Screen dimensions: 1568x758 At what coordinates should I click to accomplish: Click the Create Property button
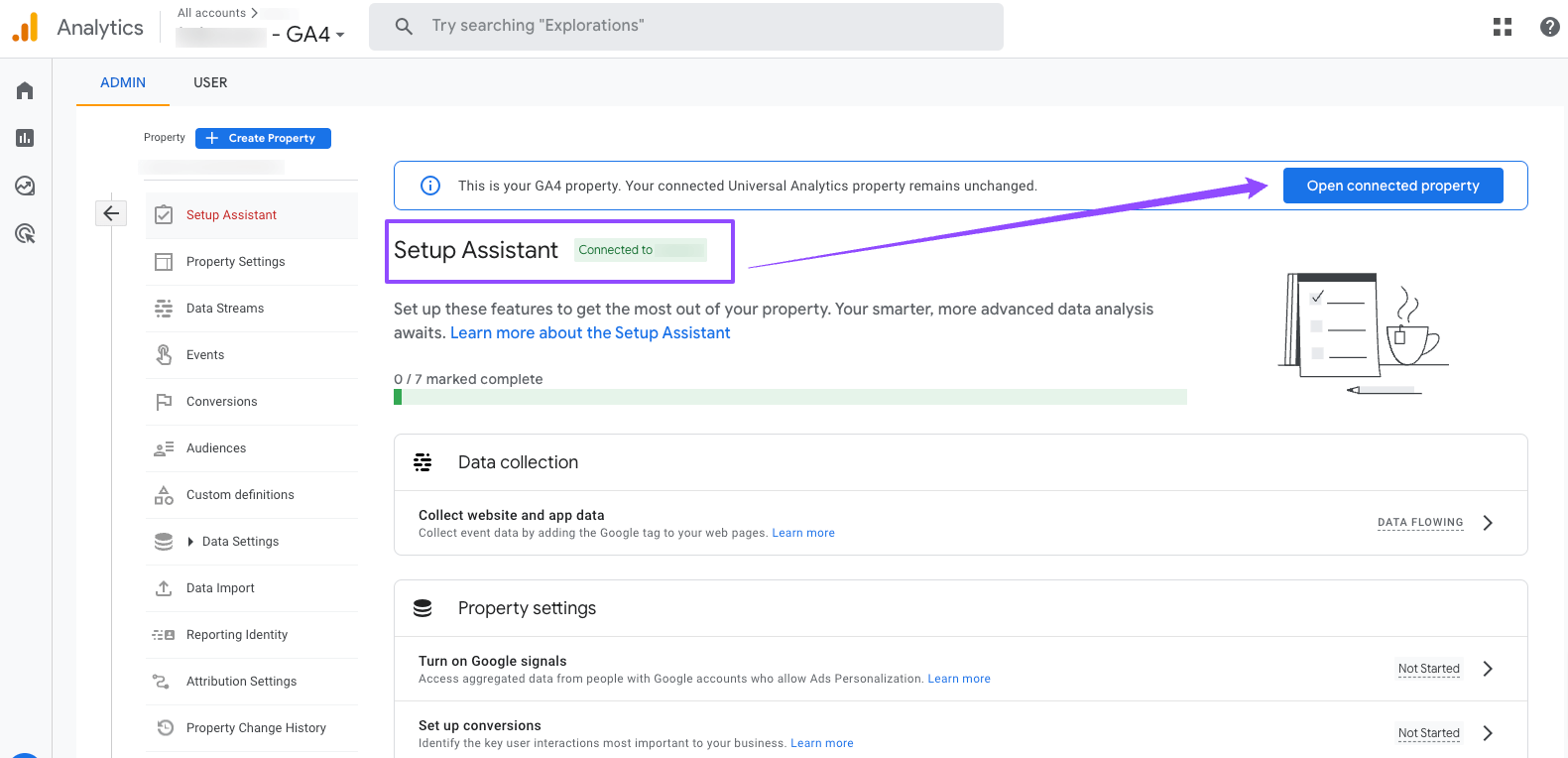263,138
